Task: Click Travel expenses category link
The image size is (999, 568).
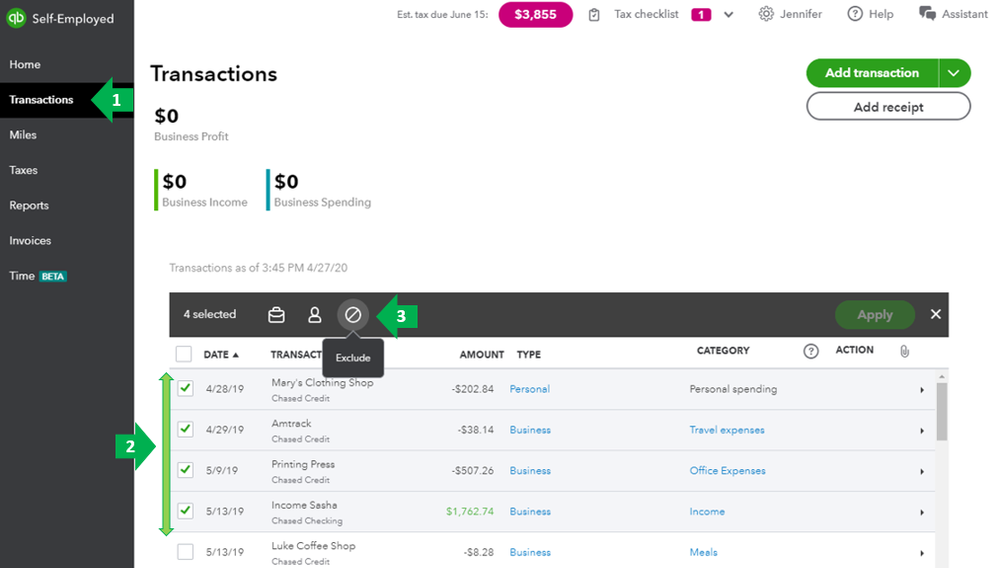Action: [x=727, y=430]
